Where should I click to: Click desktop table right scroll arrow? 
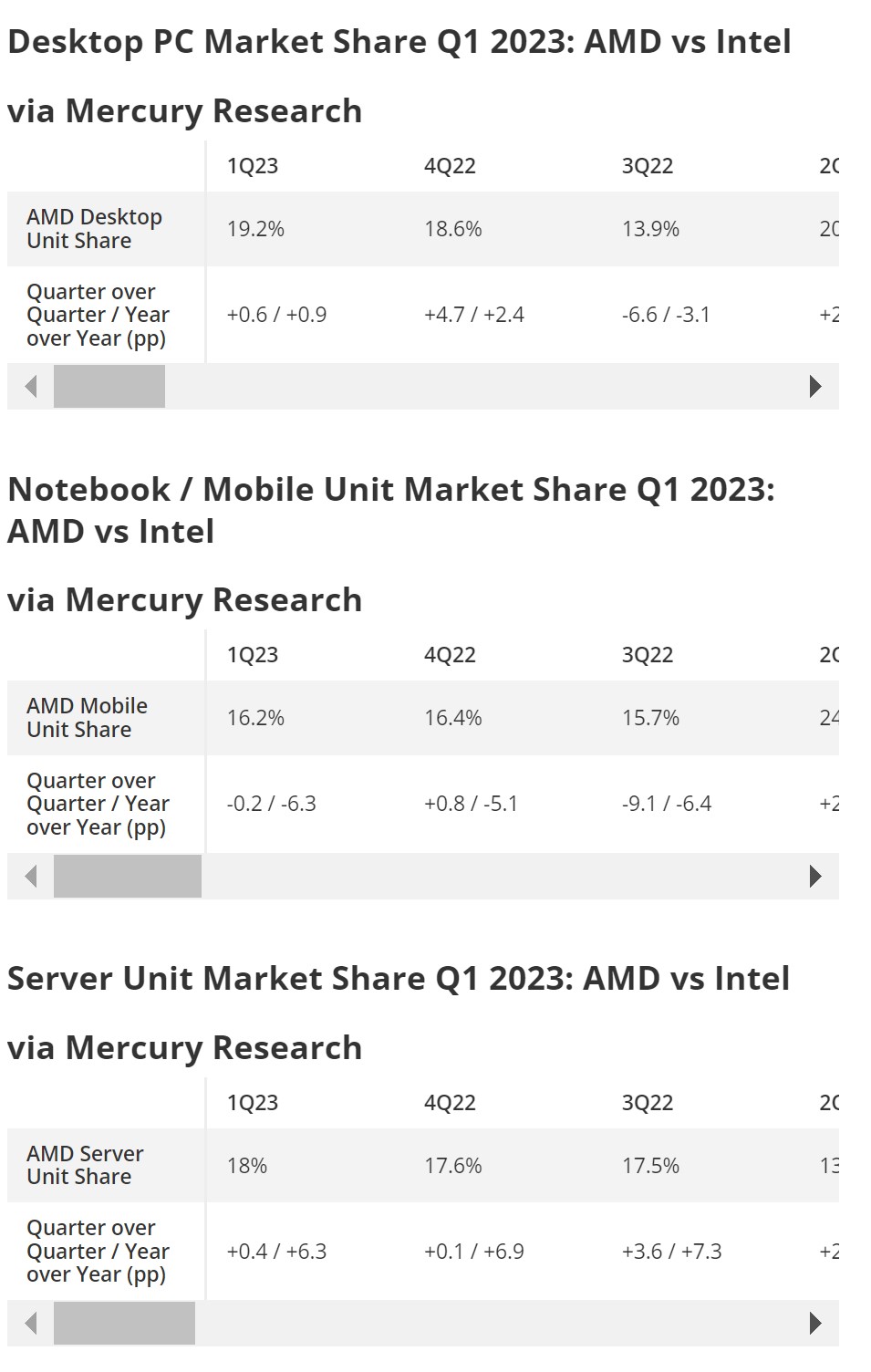(x=815, y=387)
